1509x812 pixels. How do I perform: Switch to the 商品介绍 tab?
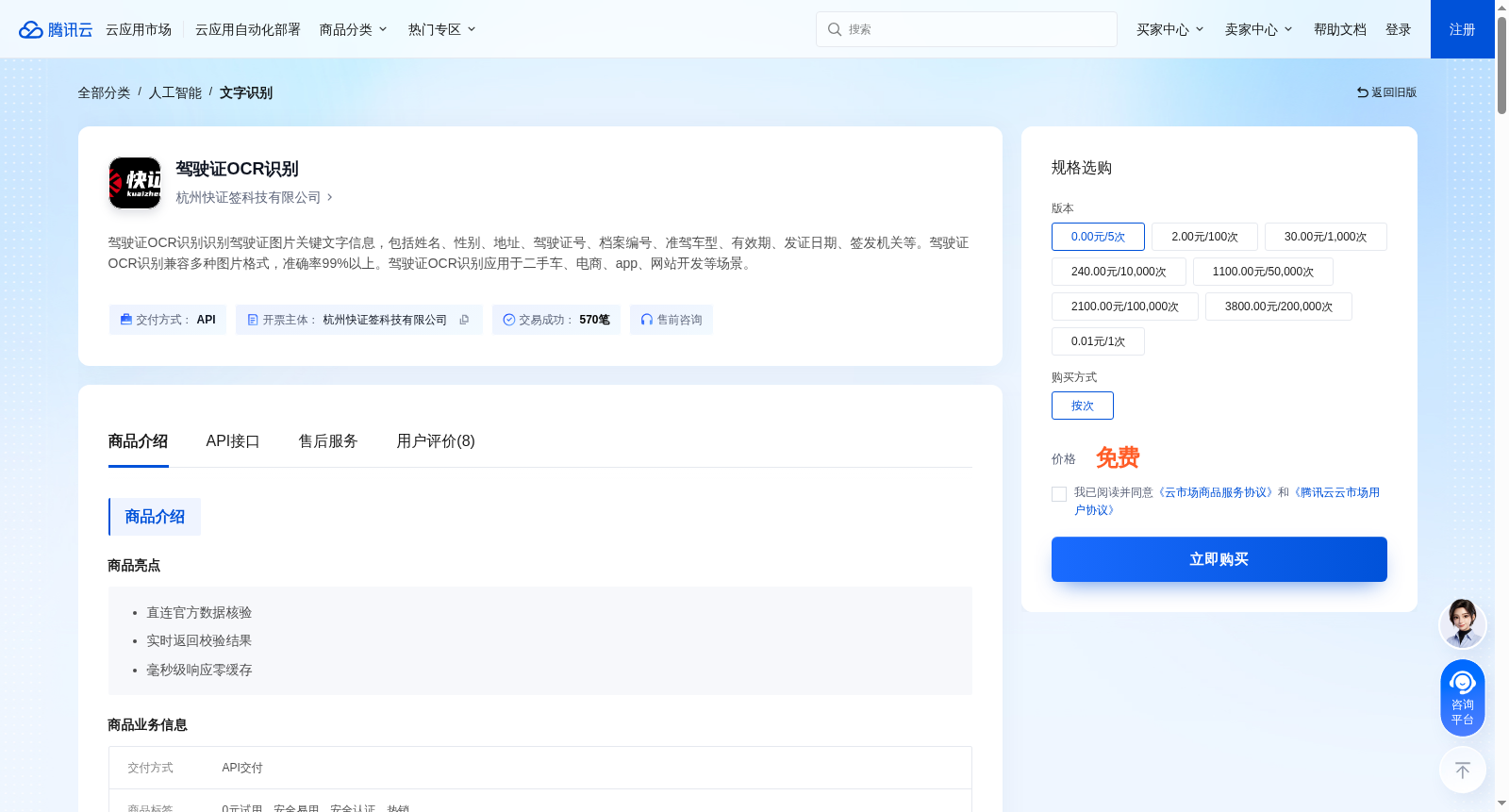click(138, 441)
